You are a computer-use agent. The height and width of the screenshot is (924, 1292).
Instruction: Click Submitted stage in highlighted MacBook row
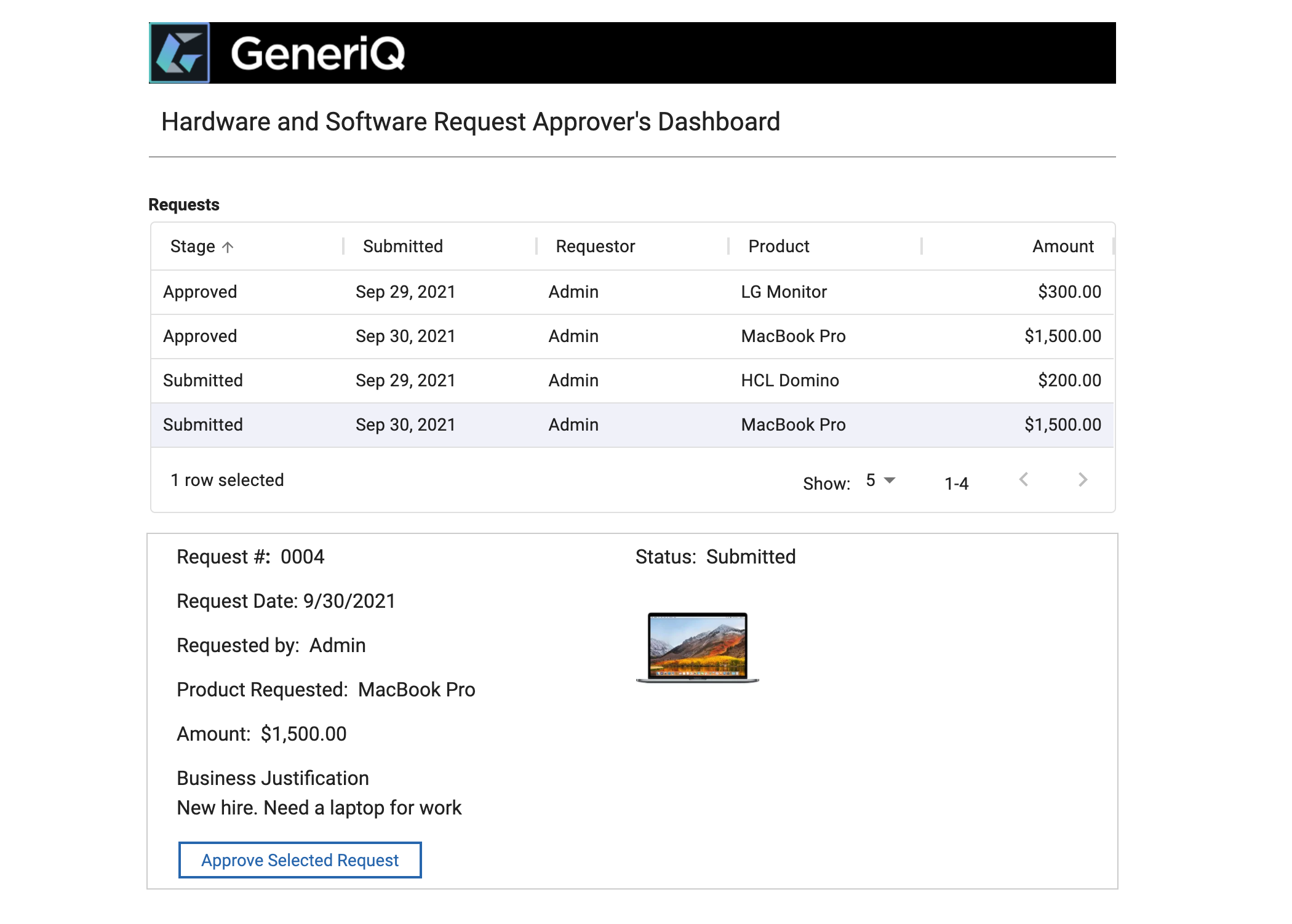click(203, 425)
